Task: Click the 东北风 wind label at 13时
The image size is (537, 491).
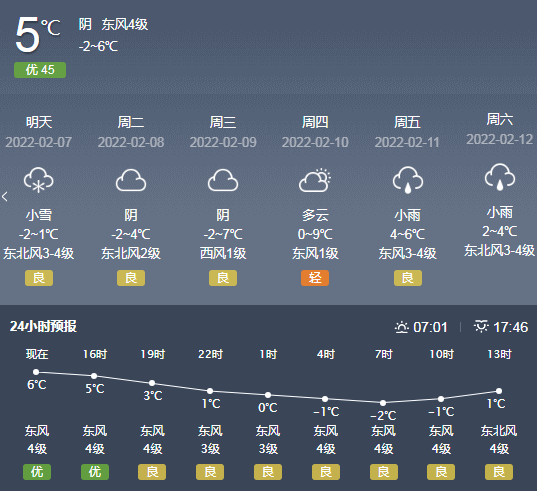Action: click(x=499, y=430)
